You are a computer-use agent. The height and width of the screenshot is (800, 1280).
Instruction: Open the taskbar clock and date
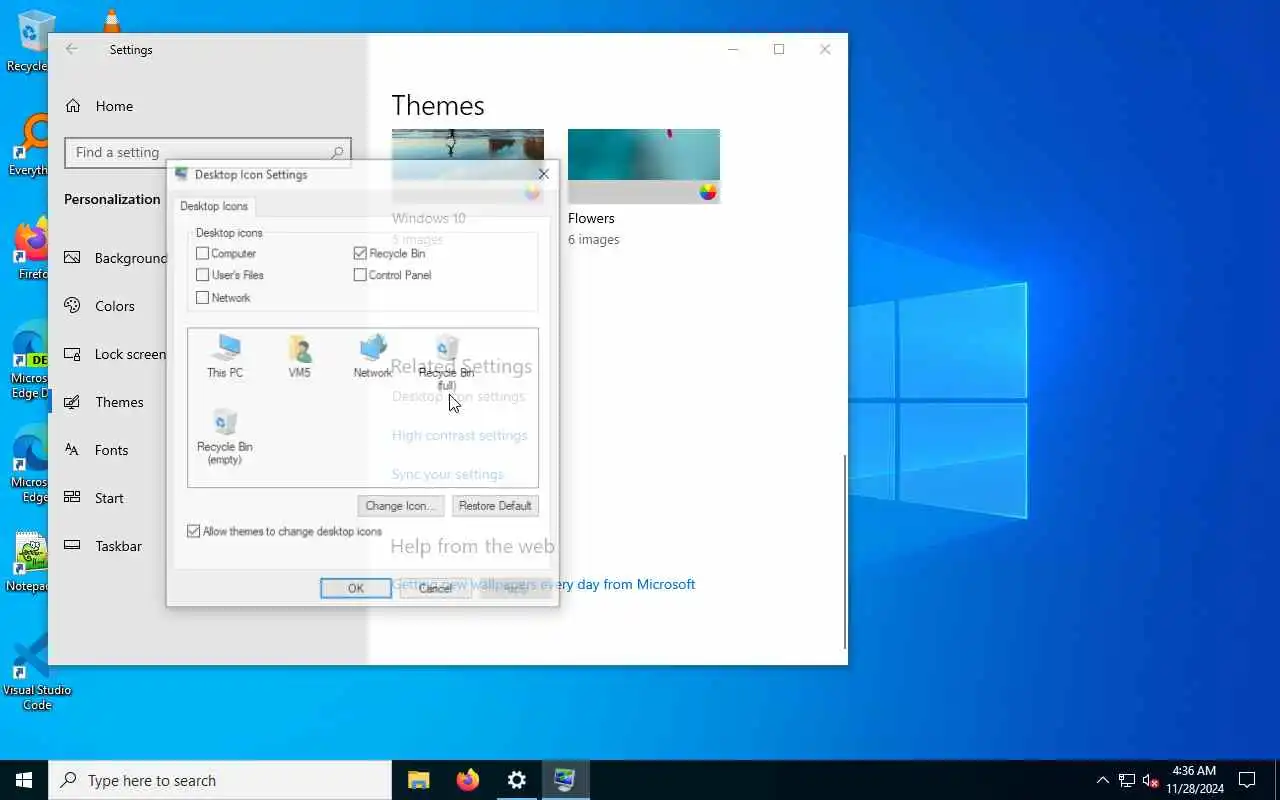point(1194,780)
